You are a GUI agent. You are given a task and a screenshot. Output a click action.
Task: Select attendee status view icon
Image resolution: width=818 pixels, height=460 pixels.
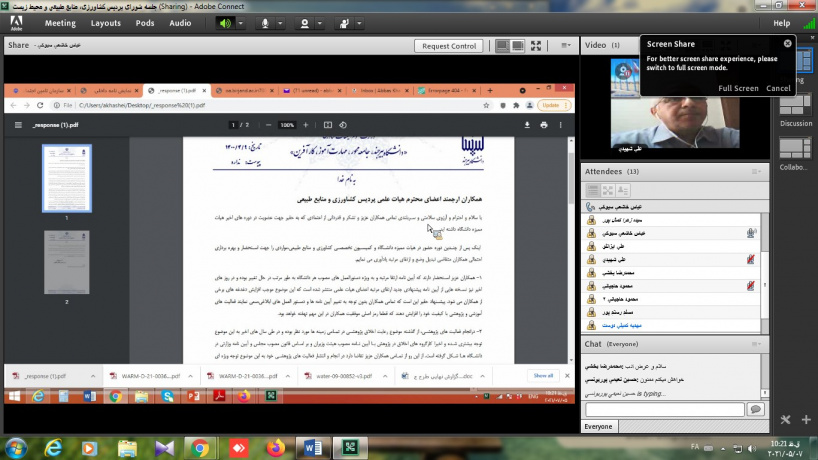625,190
